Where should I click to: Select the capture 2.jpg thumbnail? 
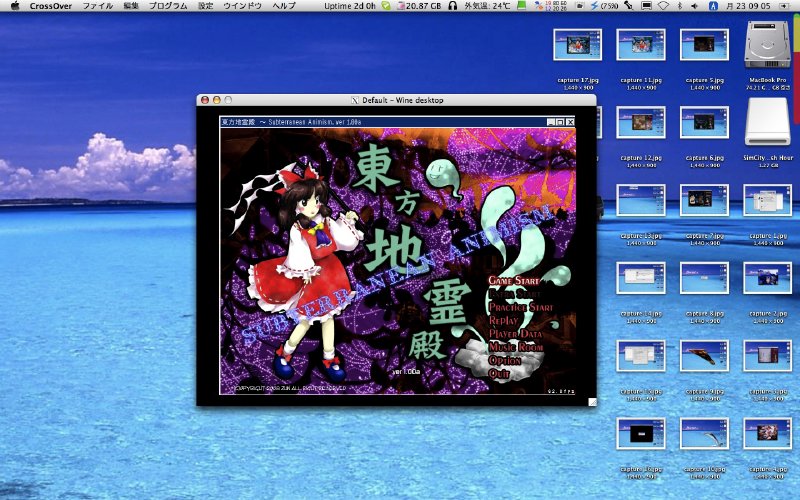[767, 278]
